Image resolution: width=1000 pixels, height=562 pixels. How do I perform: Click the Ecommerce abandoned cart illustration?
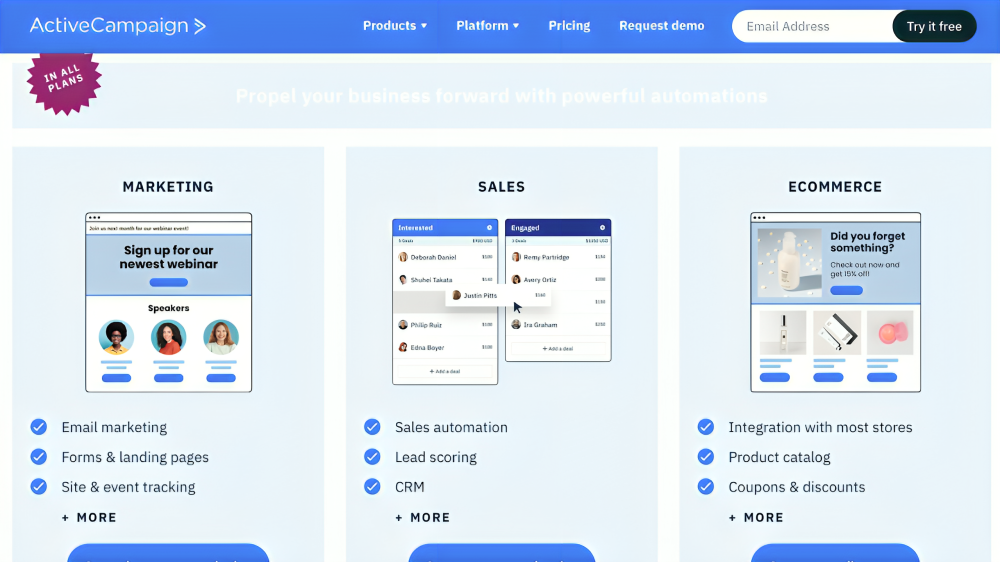[x=835, y=302]
